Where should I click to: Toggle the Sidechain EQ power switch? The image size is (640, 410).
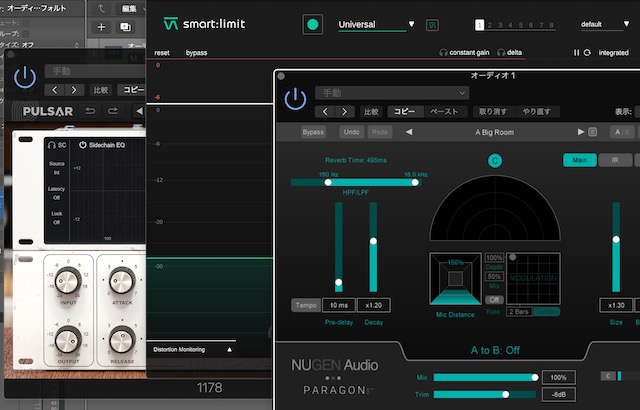coord(83,145)
